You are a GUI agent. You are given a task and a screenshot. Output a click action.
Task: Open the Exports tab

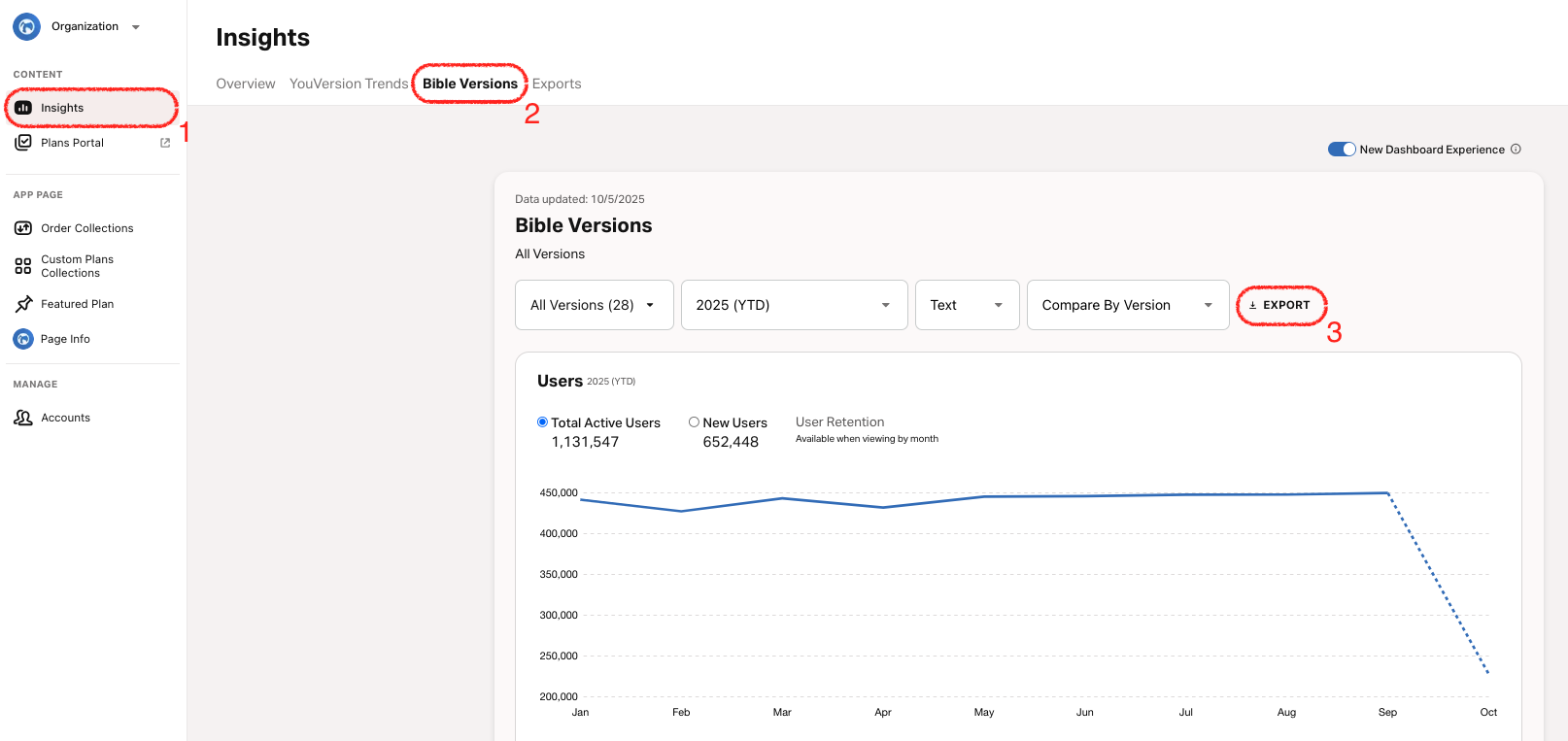tap(557, 84)
